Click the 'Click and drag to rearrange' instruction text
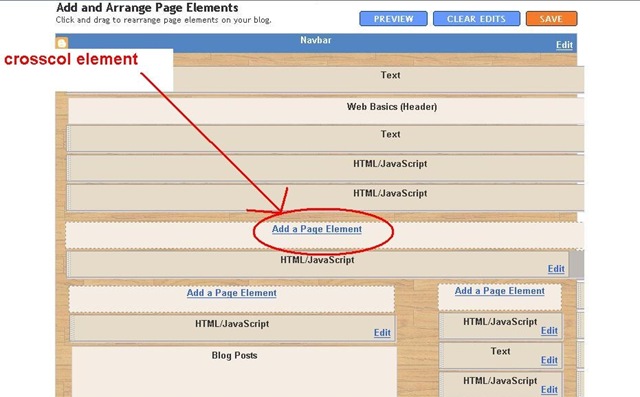 click(163, 20)
